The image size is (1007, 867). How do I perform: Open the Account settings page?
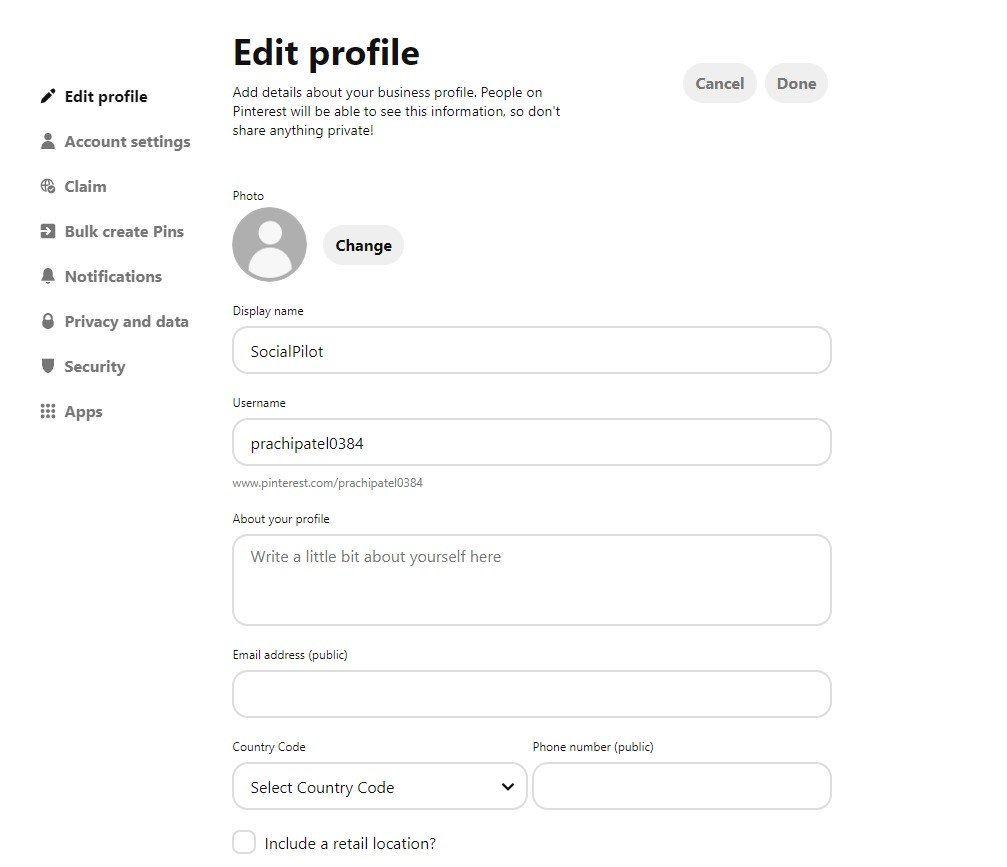[126, 141]
